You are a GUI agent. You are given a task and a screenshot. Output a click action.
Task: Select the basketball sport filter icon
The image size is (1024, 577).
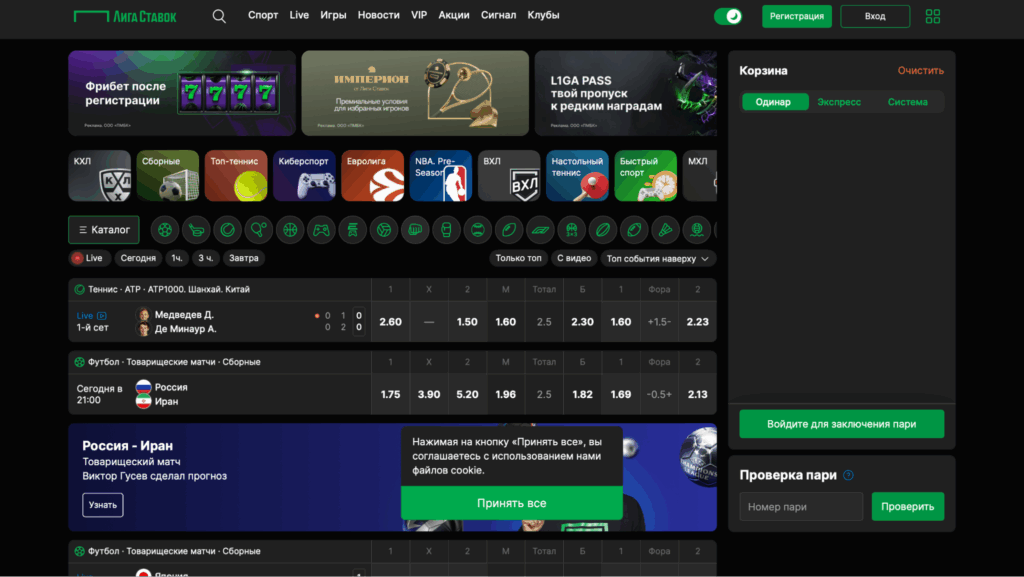(x=290, y=230)
